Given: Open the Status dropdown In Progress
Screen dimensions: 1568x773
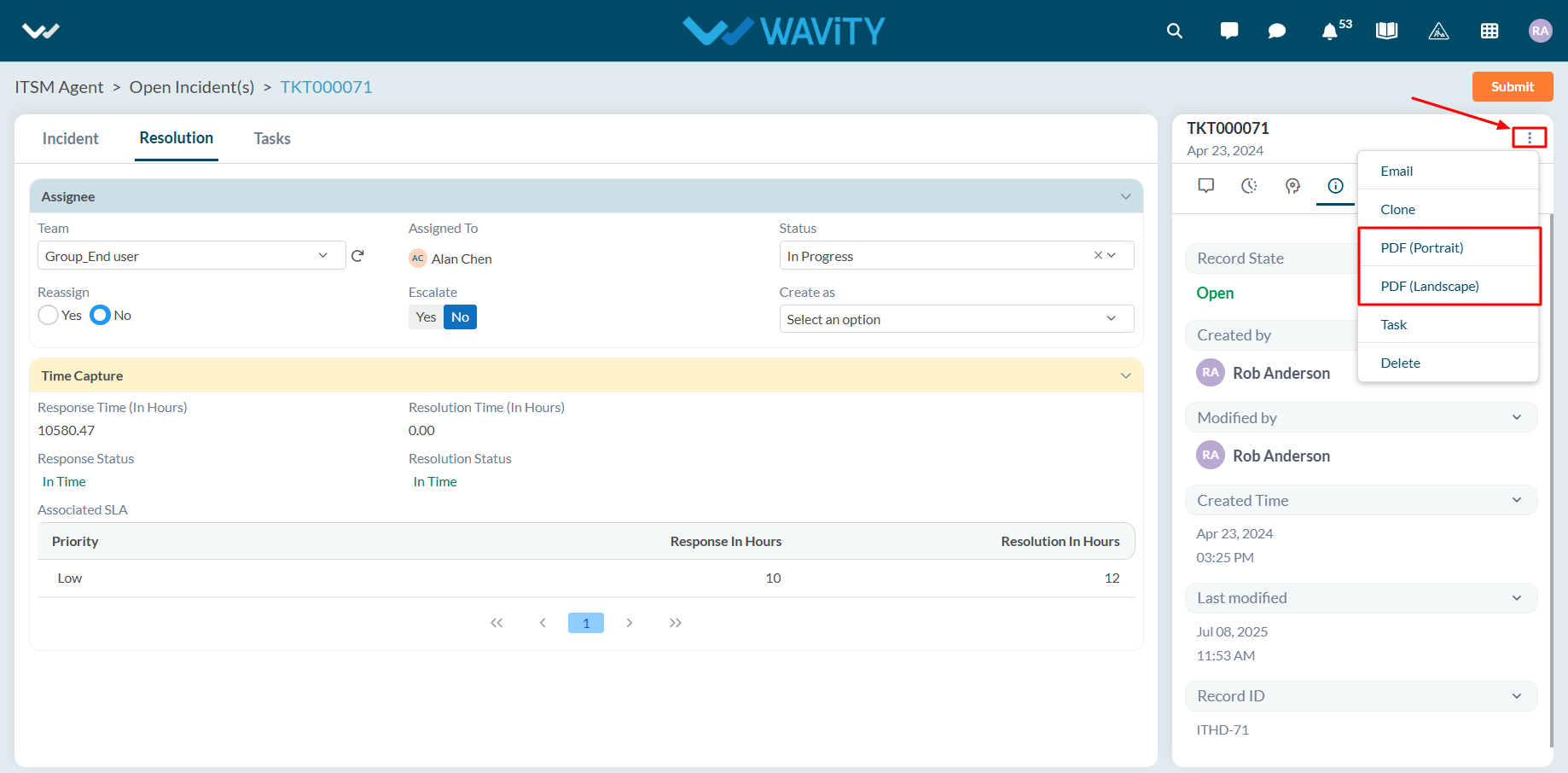Looking at the screenshot, I should [956, 255].
